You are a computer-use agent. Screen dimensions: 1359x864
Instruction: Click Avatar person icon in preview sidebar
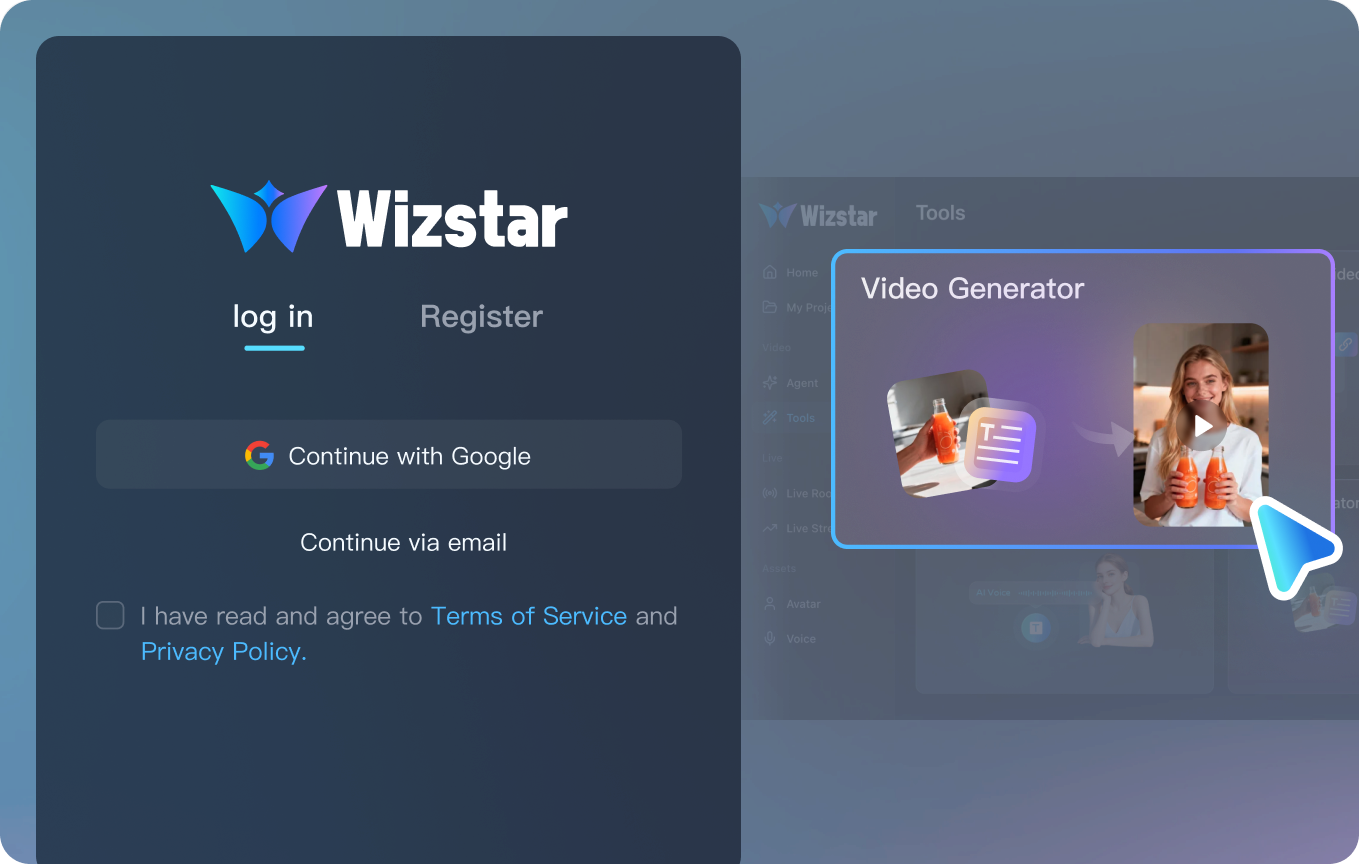tap(770, 604)
